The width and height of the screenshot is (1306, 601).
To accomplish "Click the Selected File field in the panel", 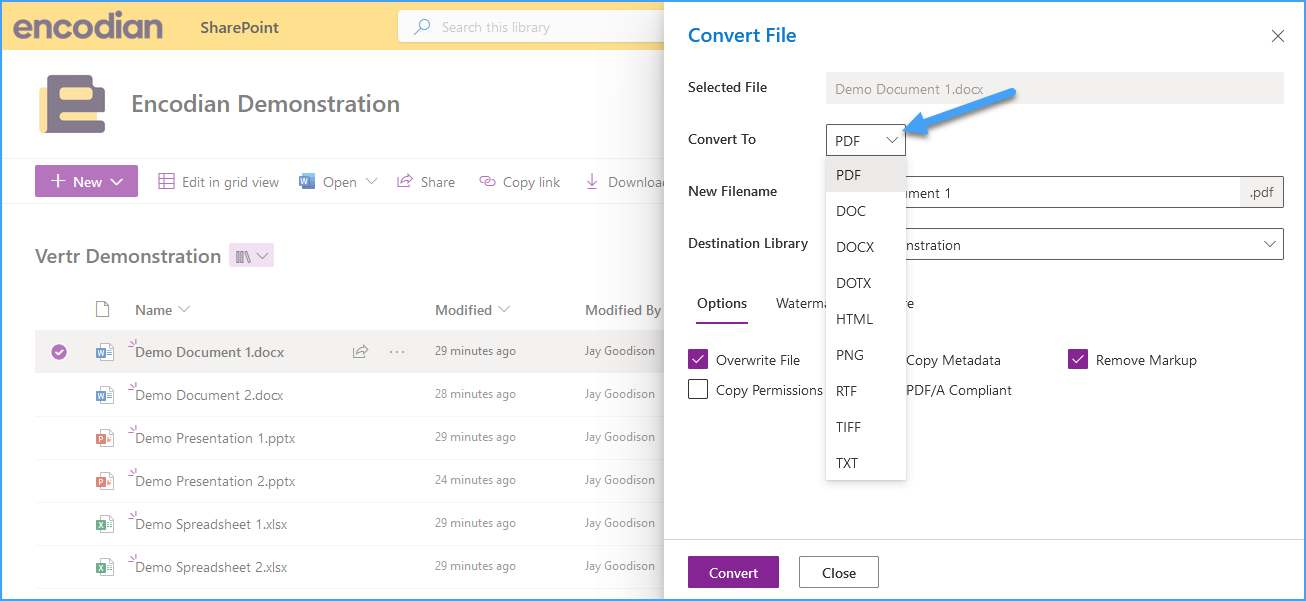I will [1055, 88].
